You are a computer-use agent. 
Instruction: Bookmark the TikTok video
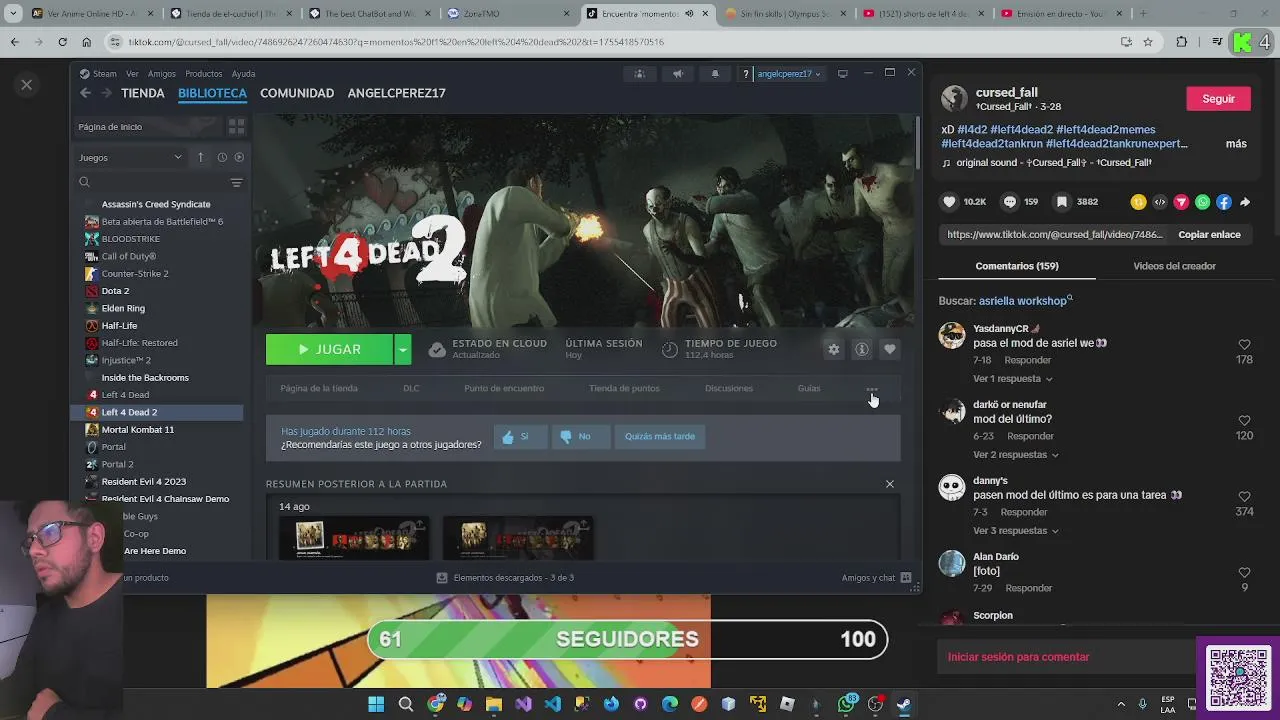click(x=1062, y=202)
